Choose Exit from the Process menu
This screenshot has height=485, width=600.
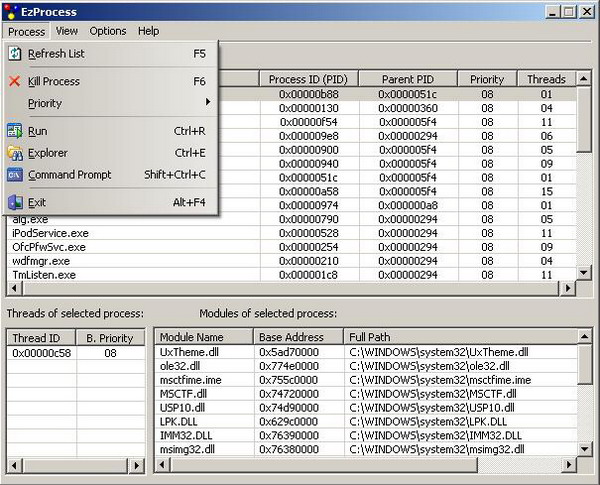pos(111,202)
